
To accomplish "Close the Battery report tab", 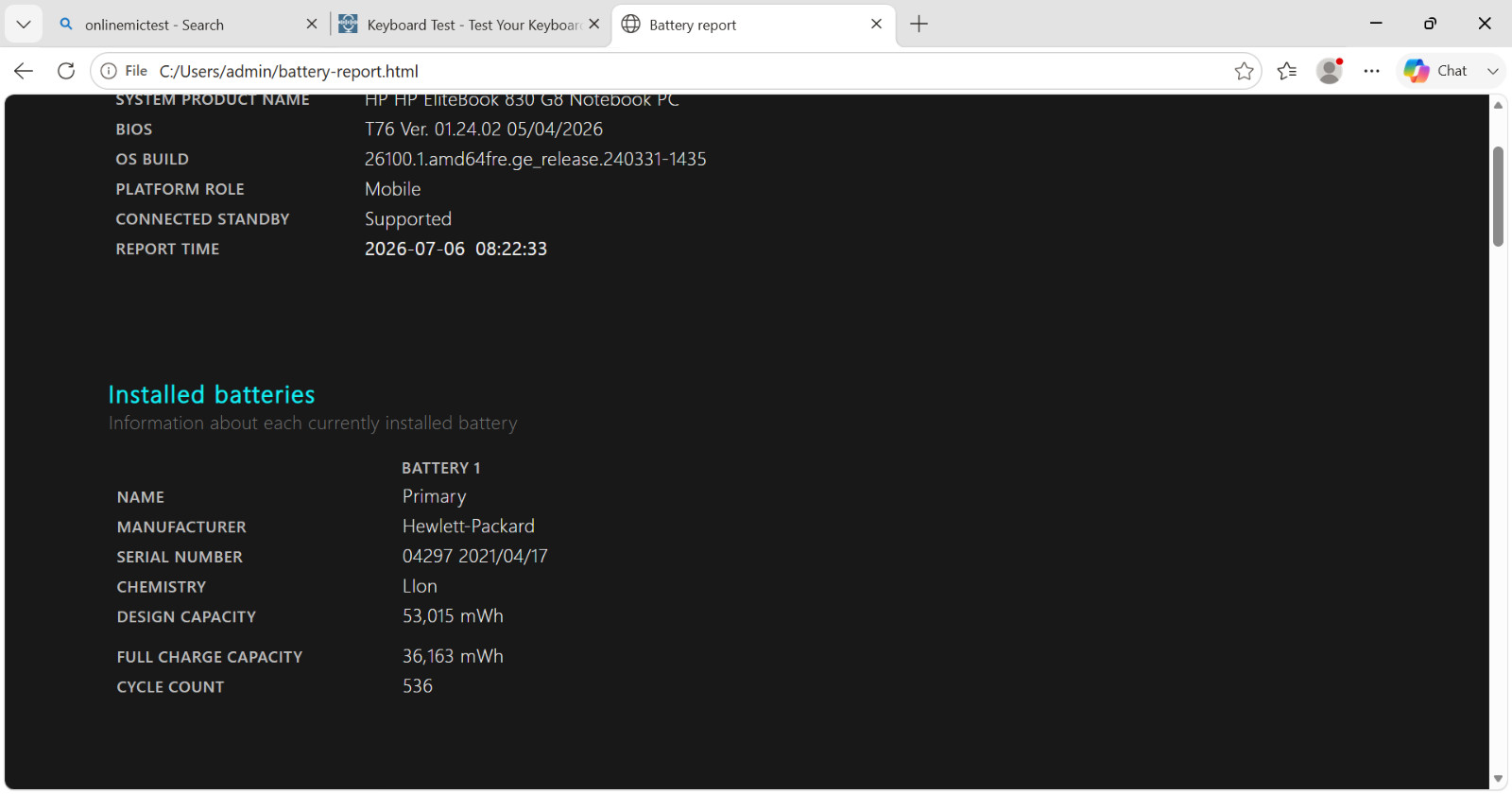I will click(x=876, y=25).
